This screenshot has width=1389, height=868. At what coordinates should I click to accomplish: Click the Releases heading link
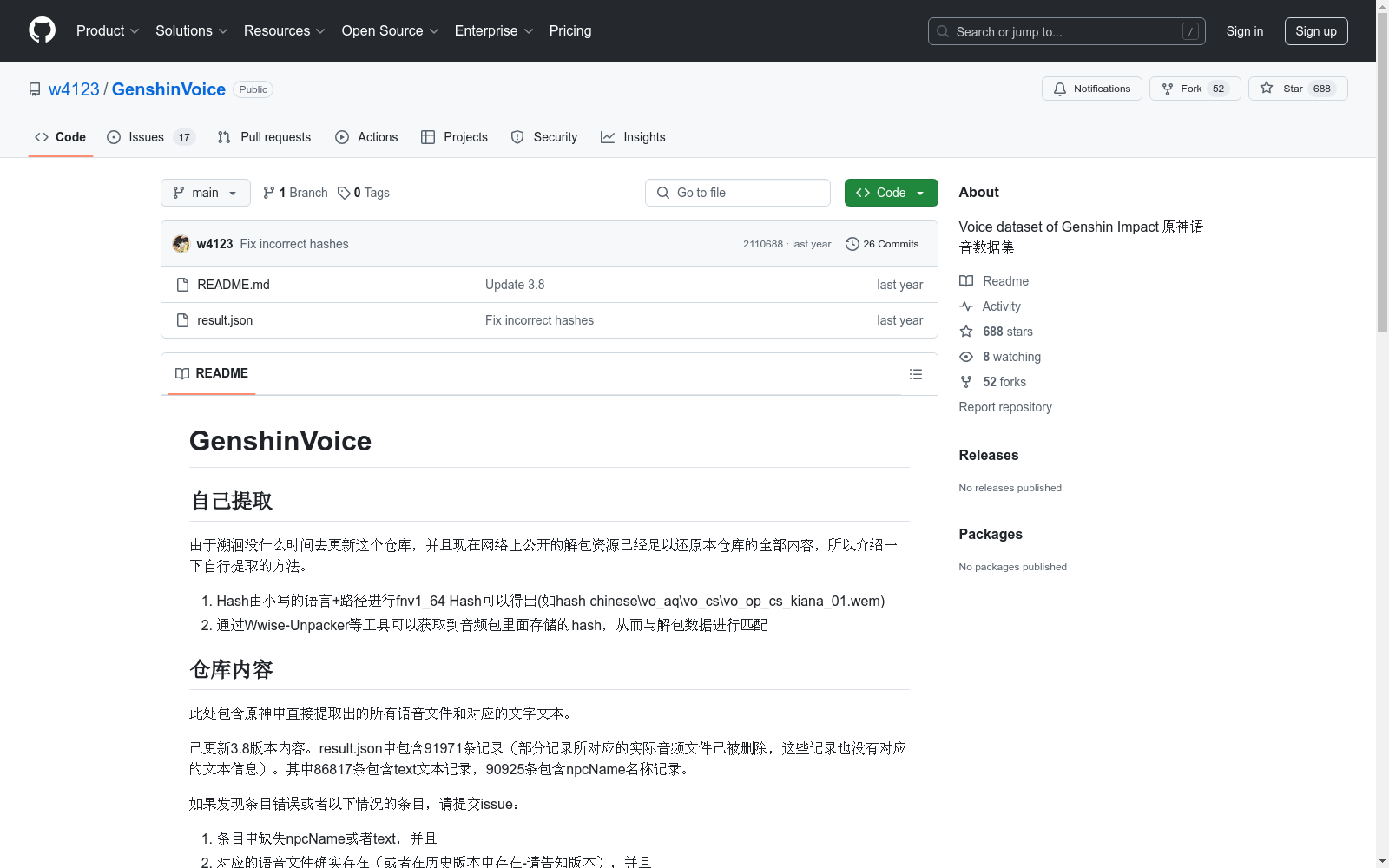[x=989, y=455]
